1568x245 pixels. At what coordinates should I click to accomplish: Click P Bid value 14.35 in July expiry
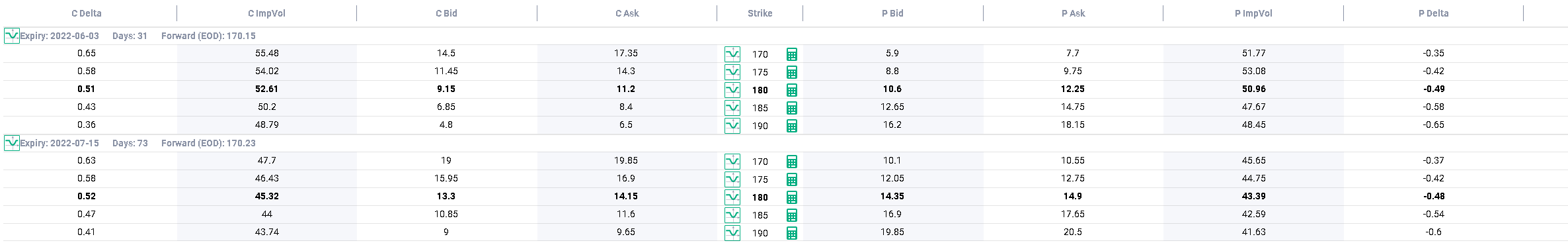point(892,197)
